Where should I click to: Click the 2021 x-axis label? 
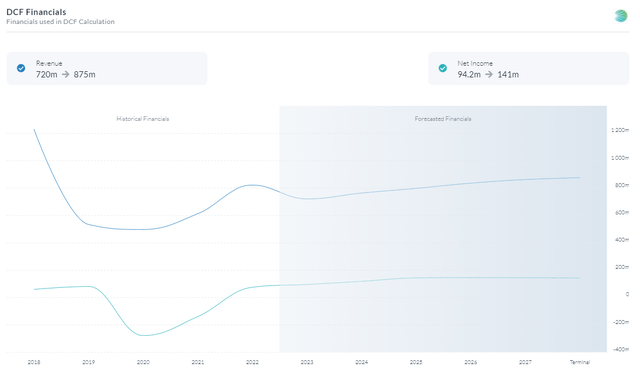[x=198, y=362]
